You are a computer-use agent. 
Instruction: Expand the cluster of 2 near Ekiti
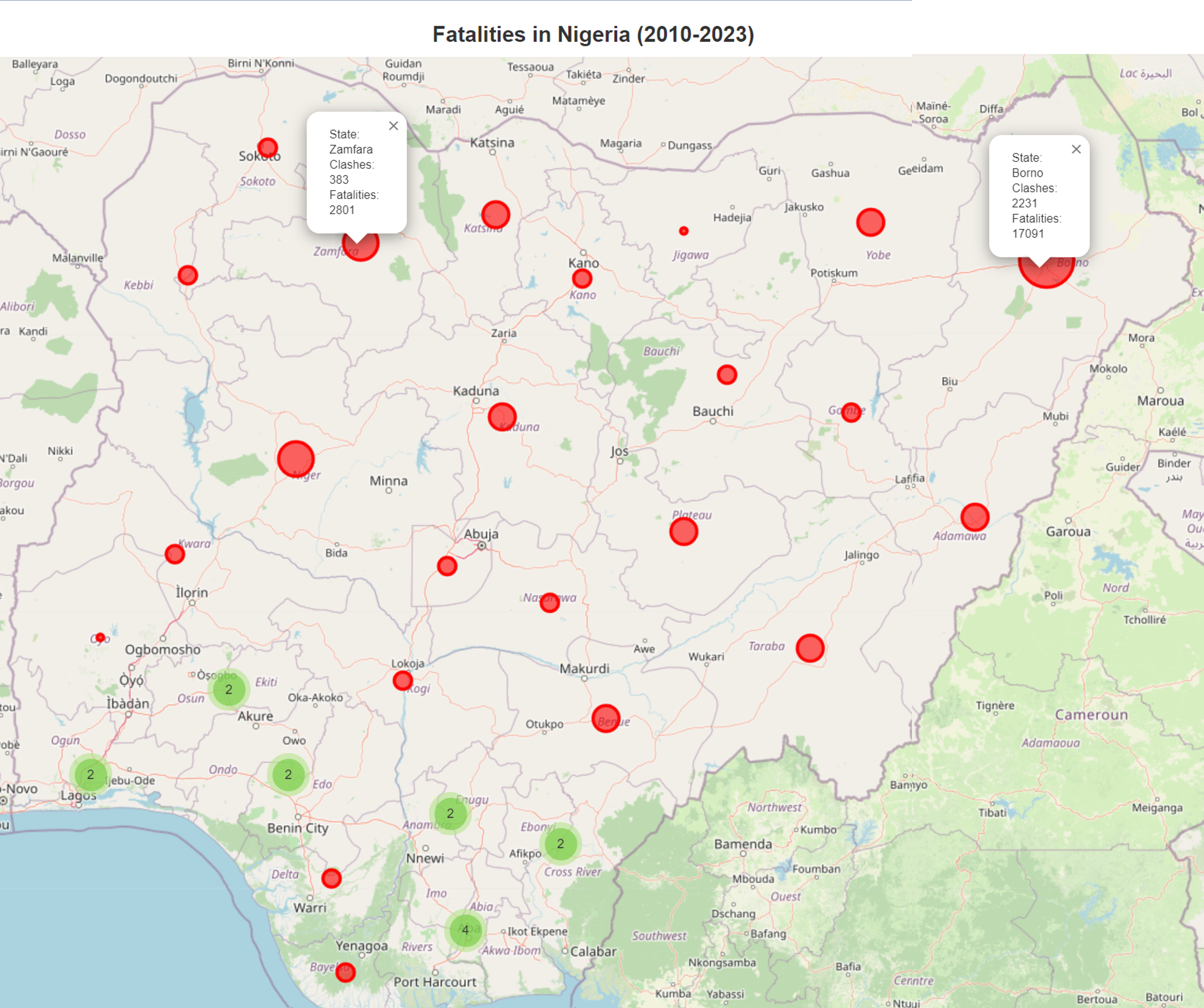click(229, 689)
